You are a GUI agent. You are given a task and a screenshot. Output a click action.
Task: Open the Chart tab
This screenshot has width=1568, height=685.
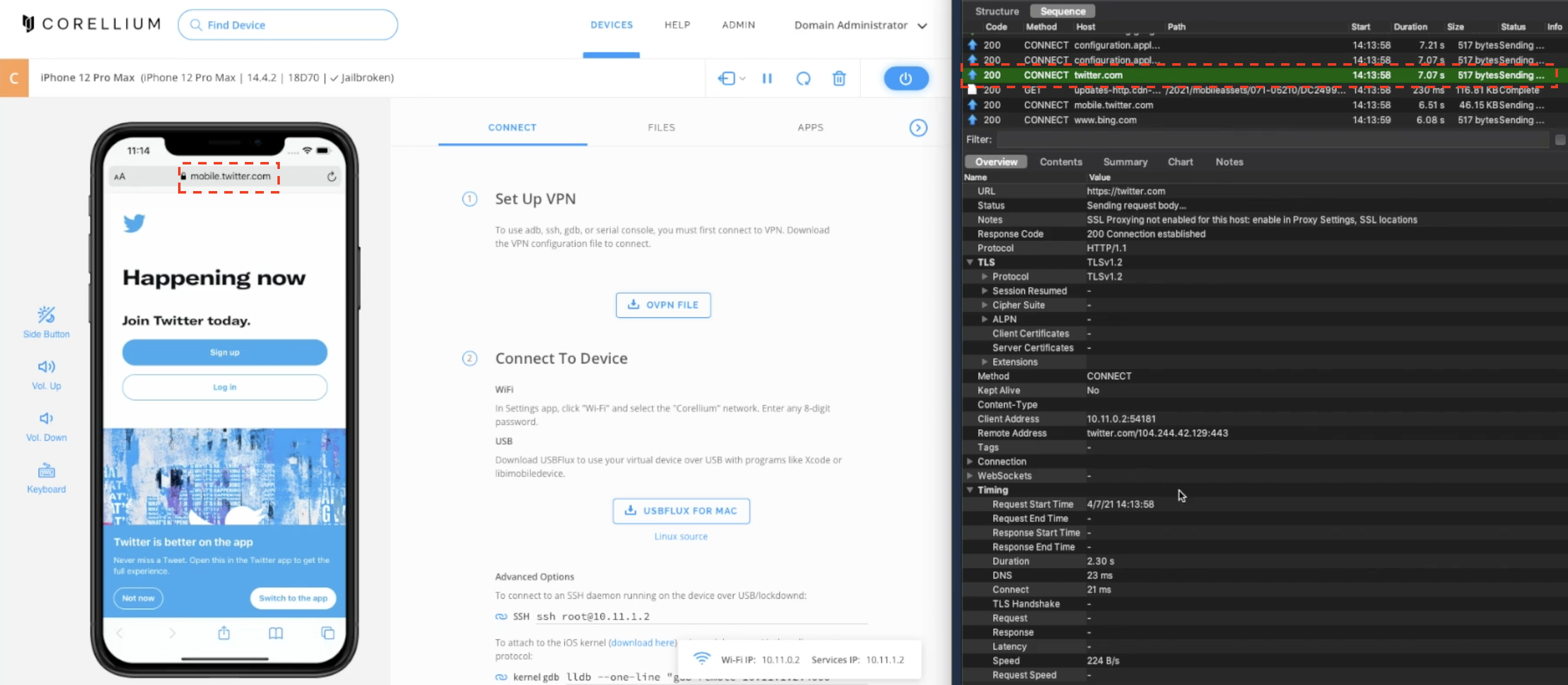(1180, 162)
